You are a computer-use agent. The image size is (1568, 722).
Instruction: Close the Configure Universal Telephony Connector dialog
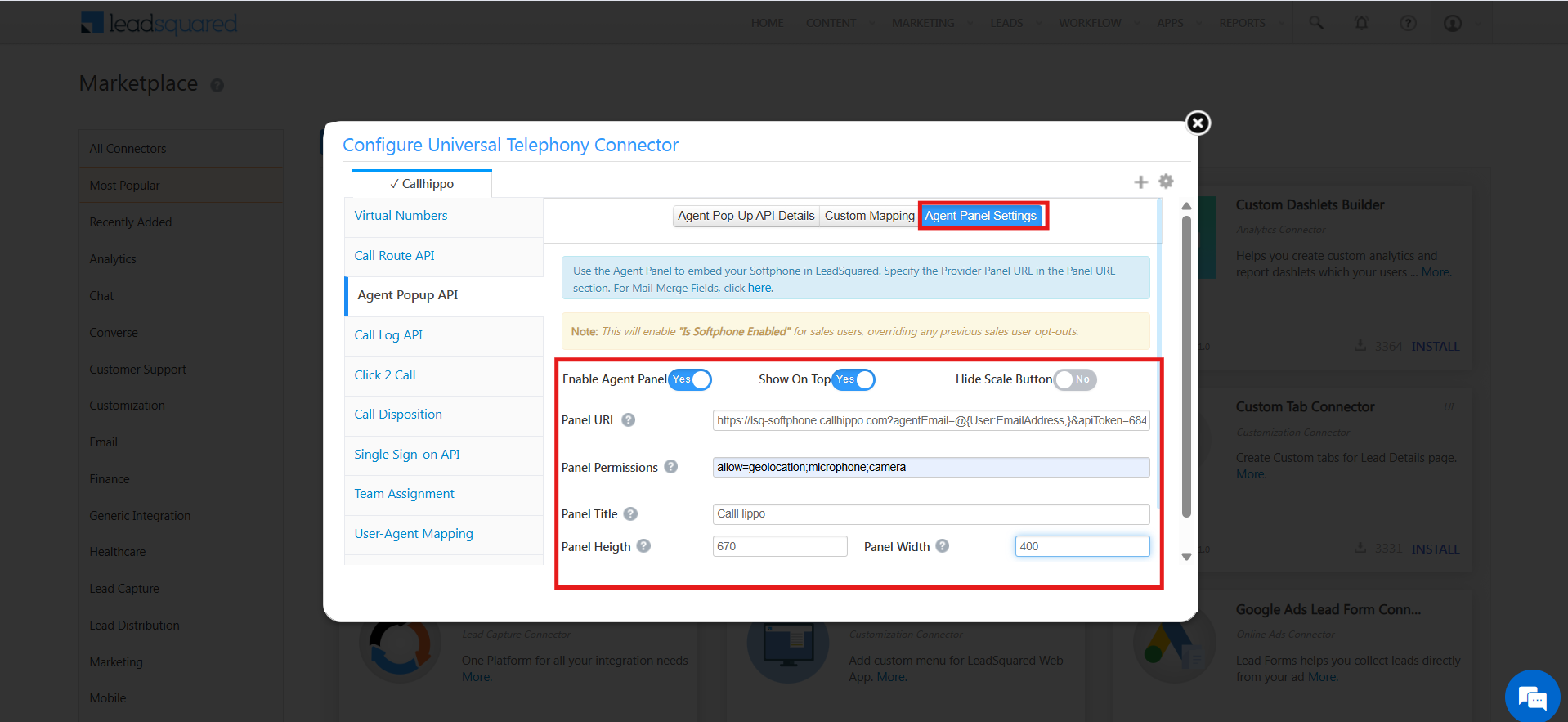click(x=1198, y=123)
